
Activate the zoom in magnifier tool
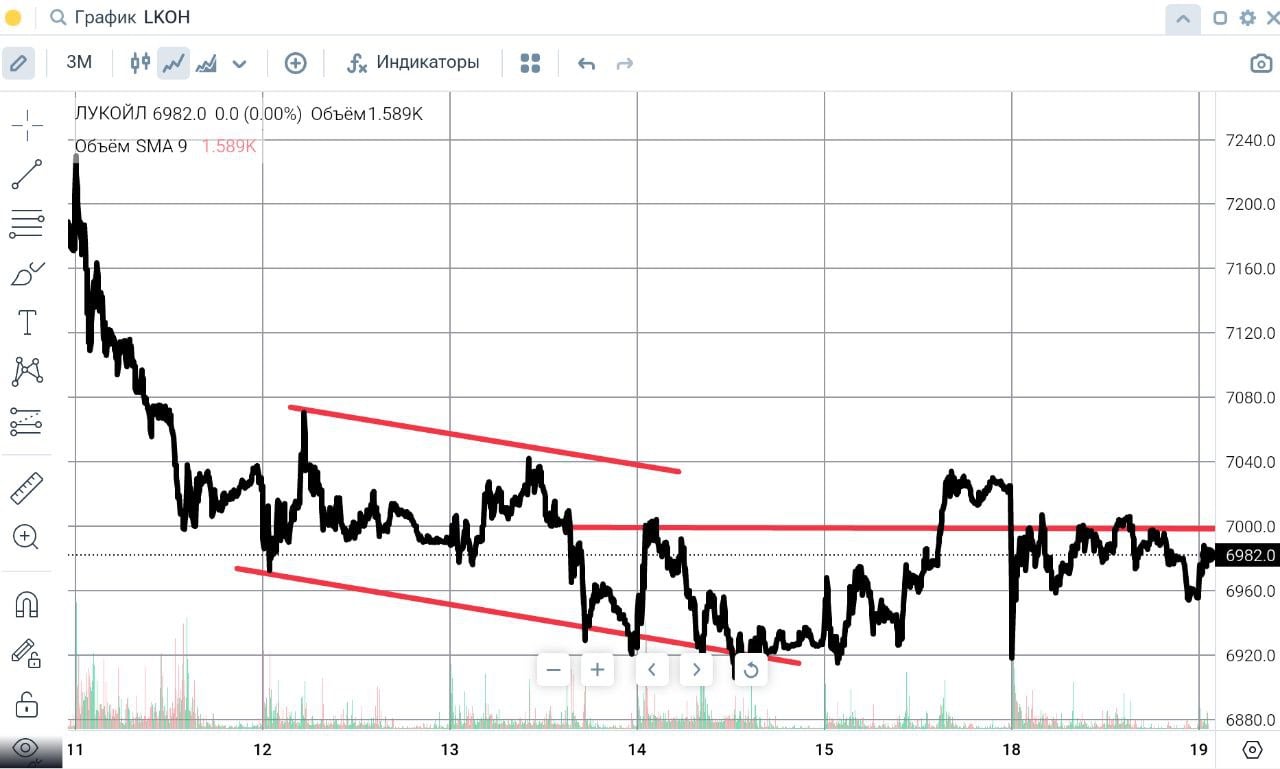point(27,537)
